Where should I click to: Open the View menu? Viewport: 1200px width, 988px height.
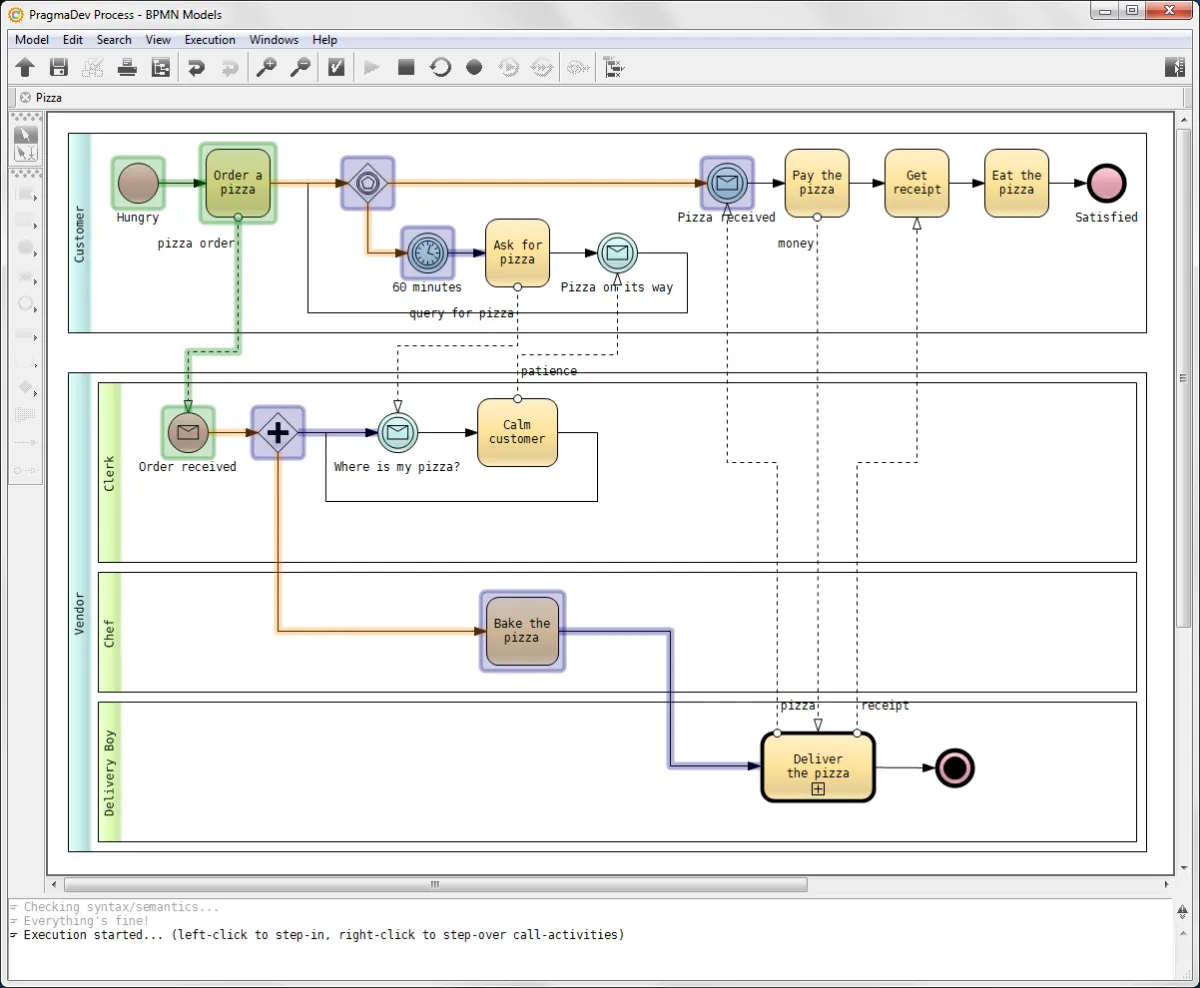[158, 40]
